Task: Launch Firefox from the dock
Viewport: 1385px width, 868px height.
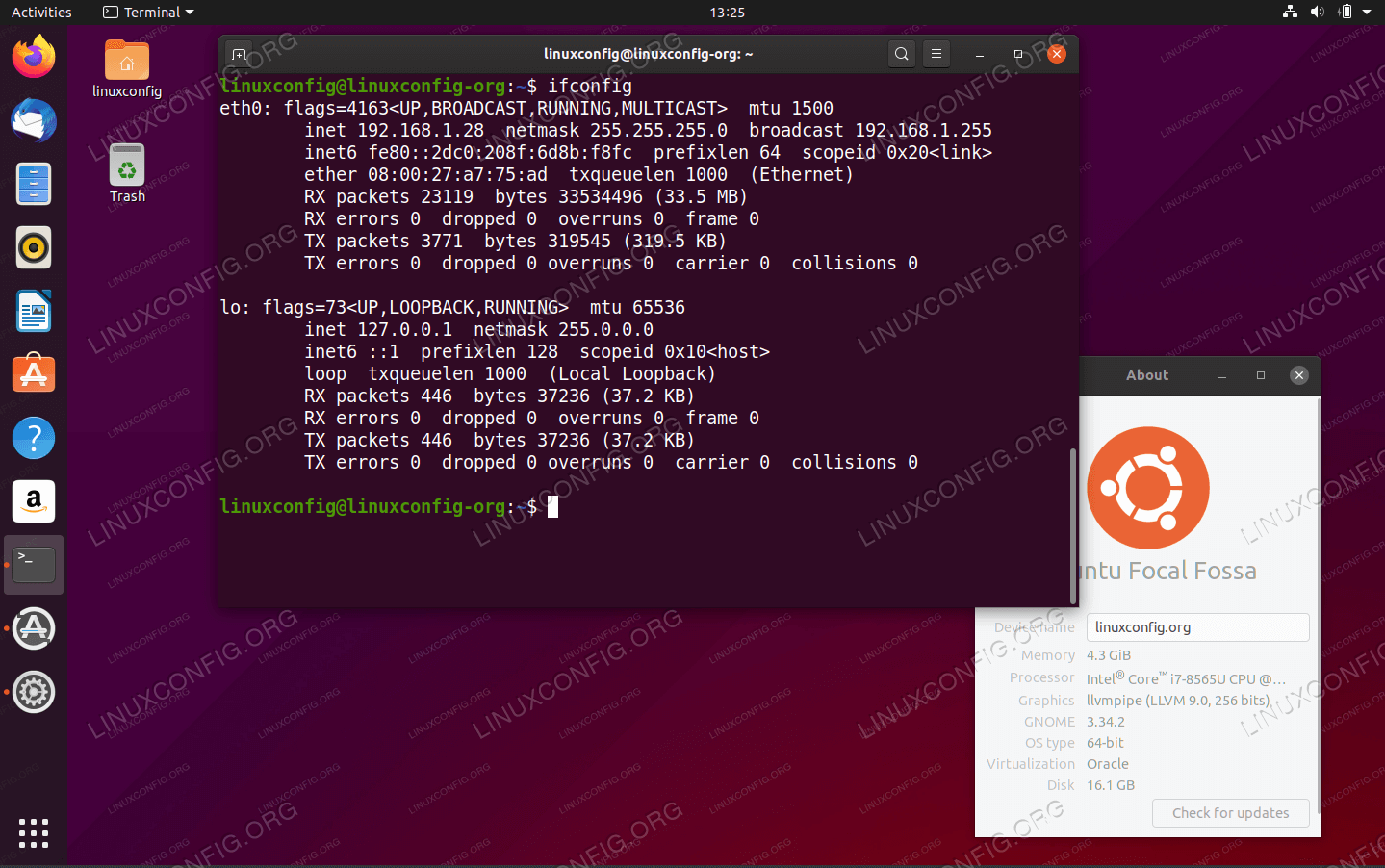Action: coord(33,58)
